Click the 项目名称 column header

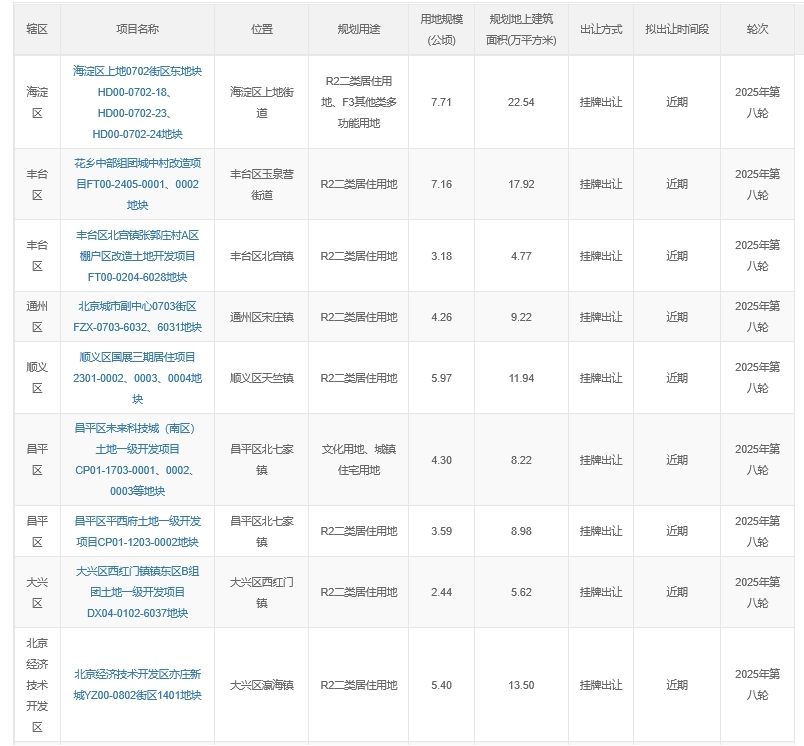click(138, 30)
